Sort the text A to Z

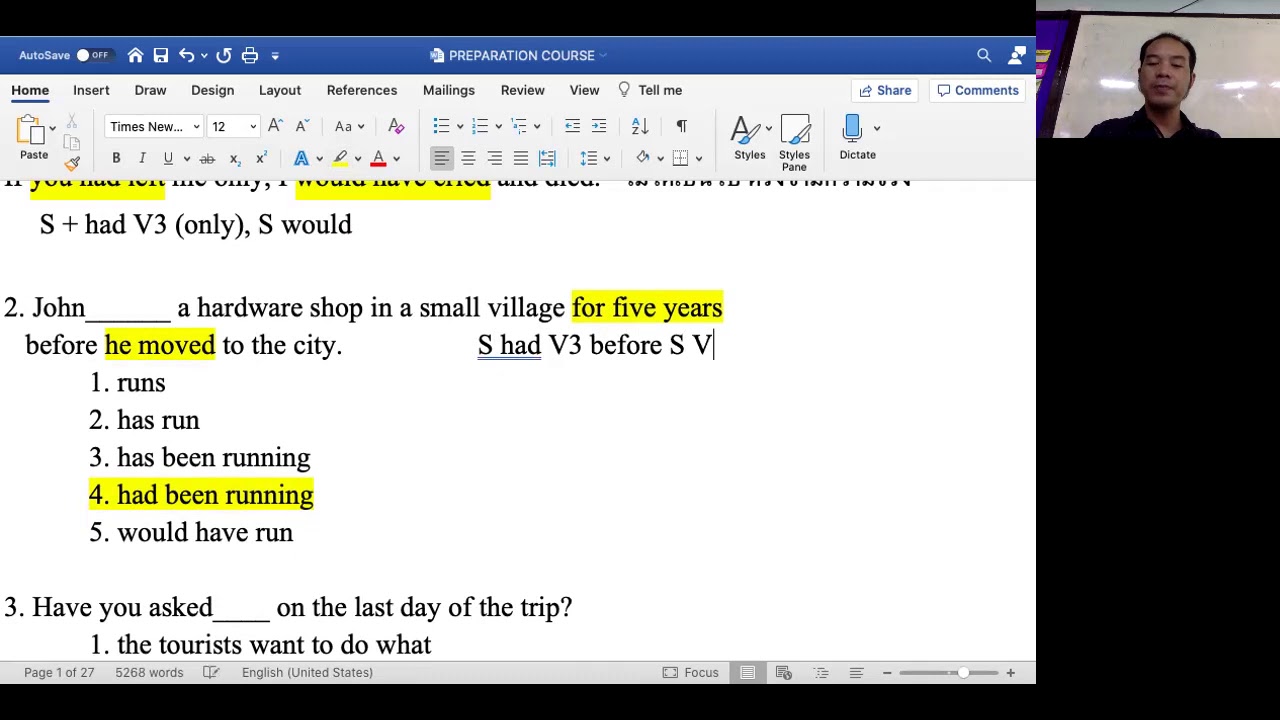point(640,126)
